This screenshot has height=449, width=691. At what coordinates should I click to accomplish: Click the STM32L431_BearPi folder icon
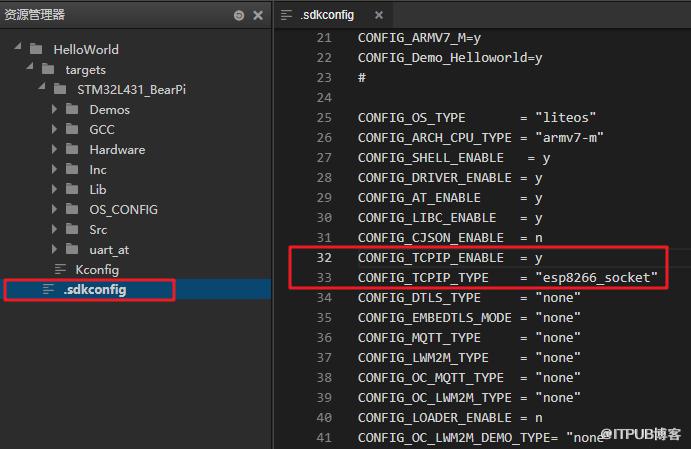pyautogui.click(x=60, y=89)
